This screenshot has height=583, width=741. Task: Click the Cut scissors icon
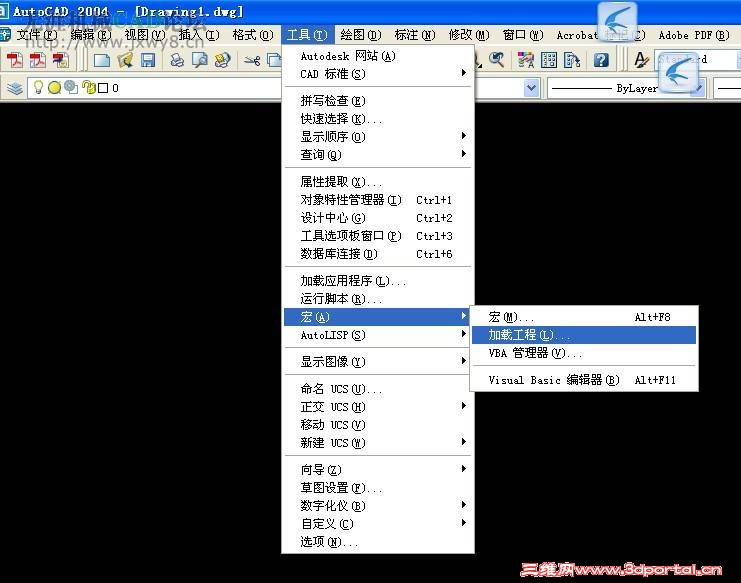coord(252,60)
